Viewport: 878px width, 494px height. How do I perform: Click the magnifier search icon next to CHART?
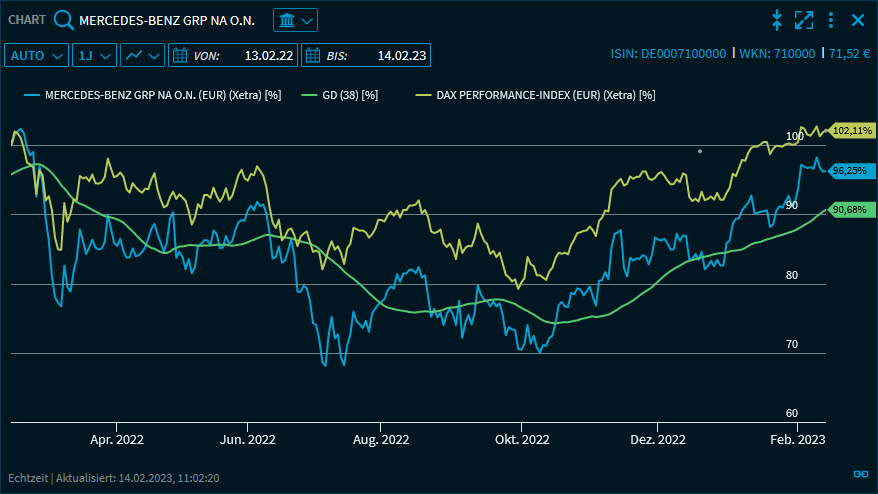tap(64, 20)
